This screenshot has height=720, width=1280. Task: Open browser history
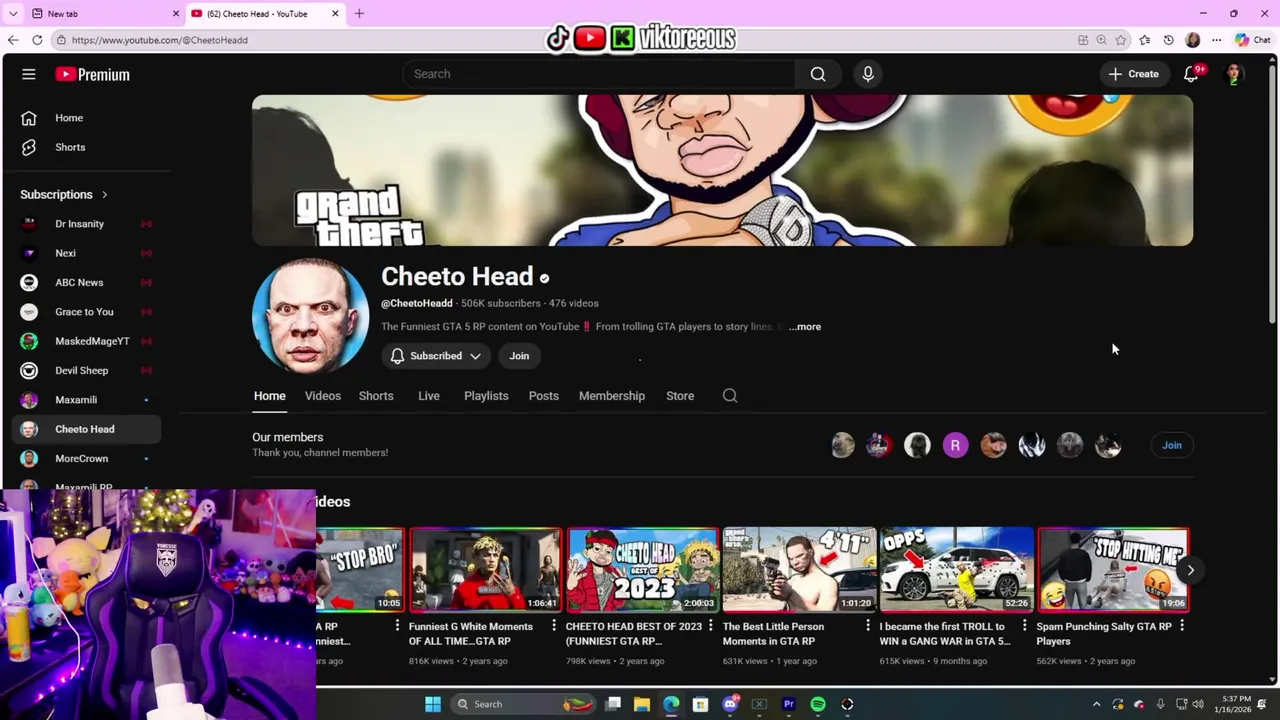pos(1168,40)
